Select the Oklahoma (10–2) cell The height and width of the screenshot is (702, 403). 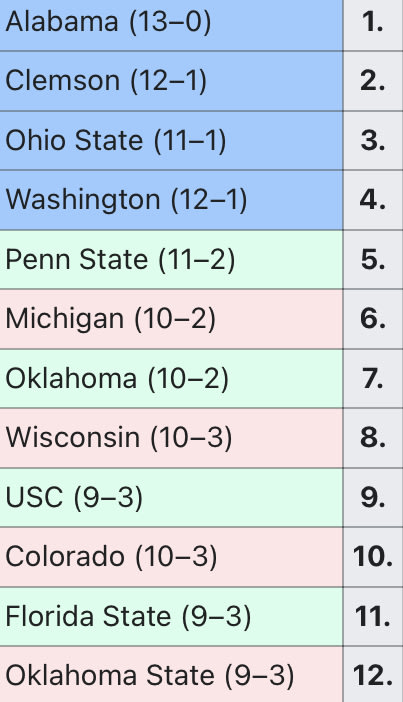pos(171,379)
